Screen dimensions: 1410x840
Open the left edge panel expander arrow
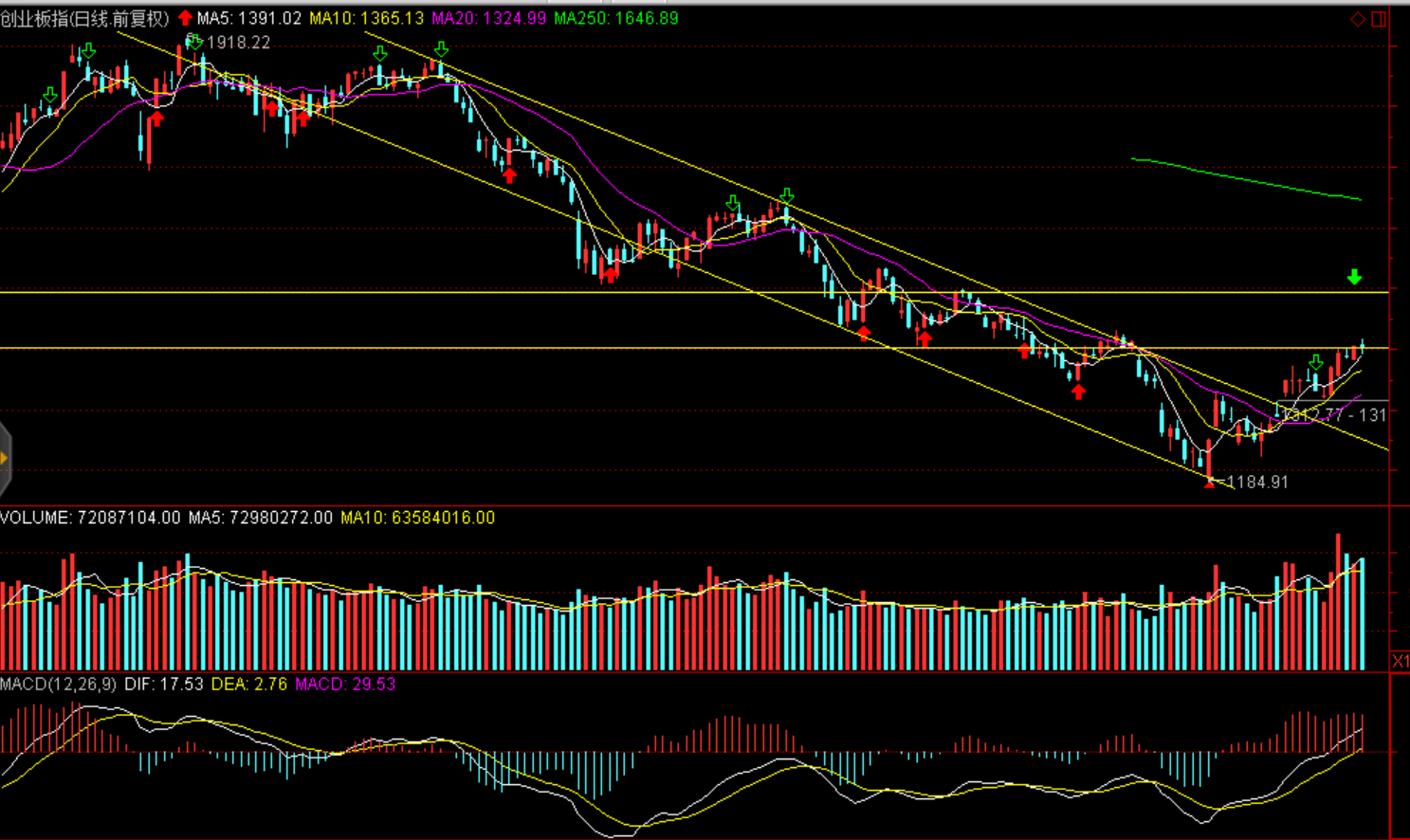(x=5, y=459)
